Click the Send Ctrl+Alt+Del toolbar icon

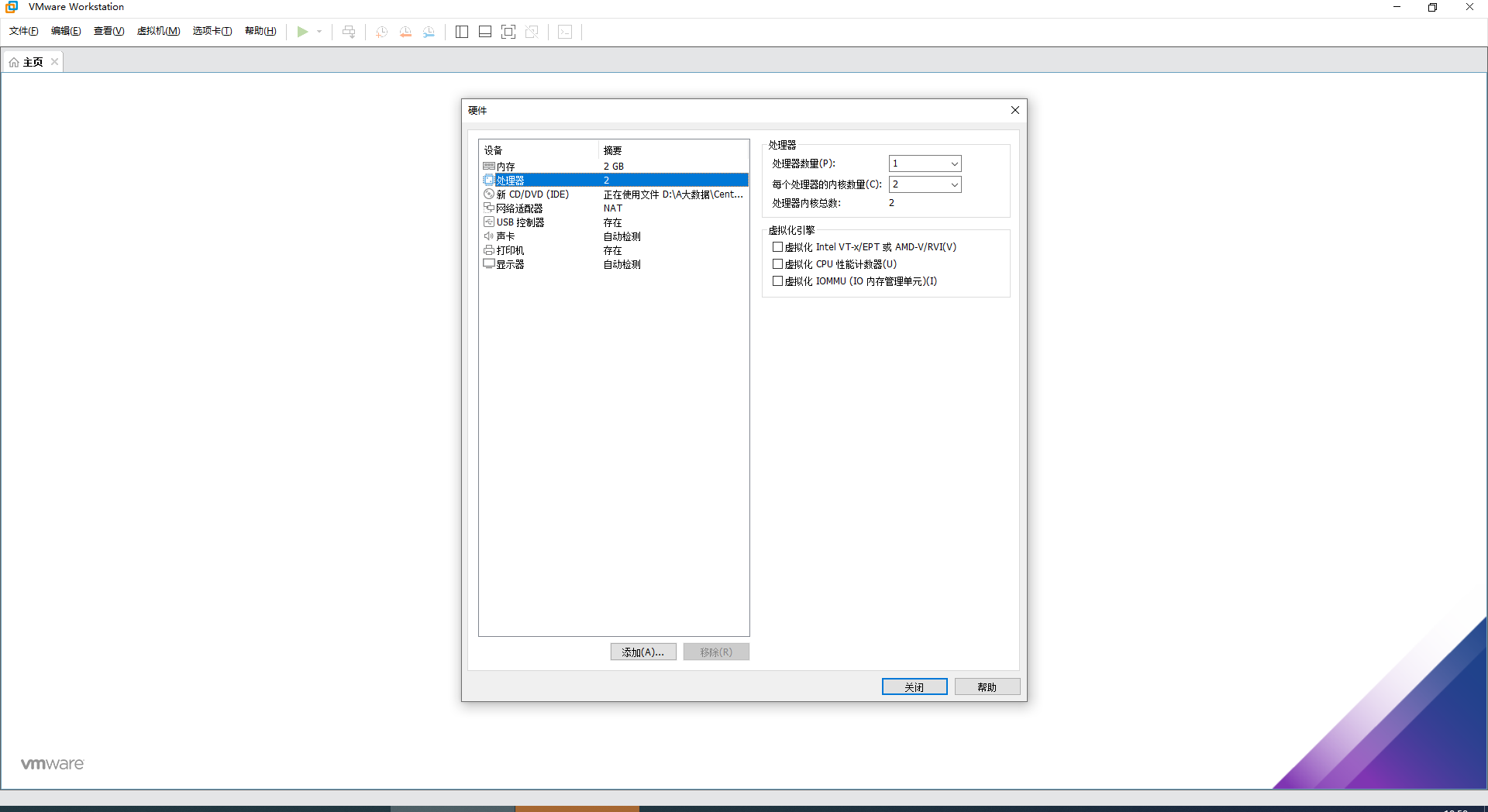pyautogui.click(x=349, y=32)
